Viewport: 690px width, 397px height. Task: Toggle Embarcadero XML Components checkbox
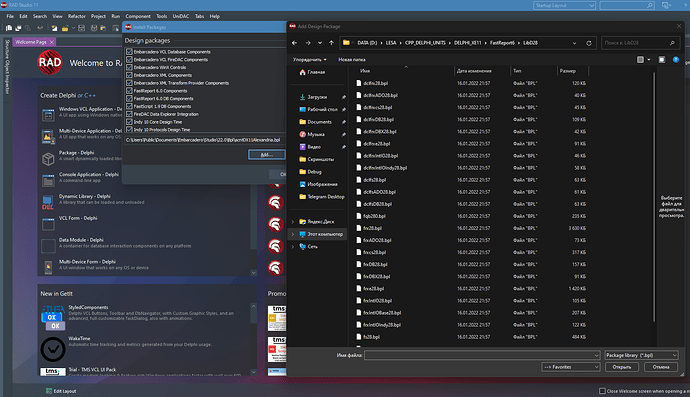point(129,75)
